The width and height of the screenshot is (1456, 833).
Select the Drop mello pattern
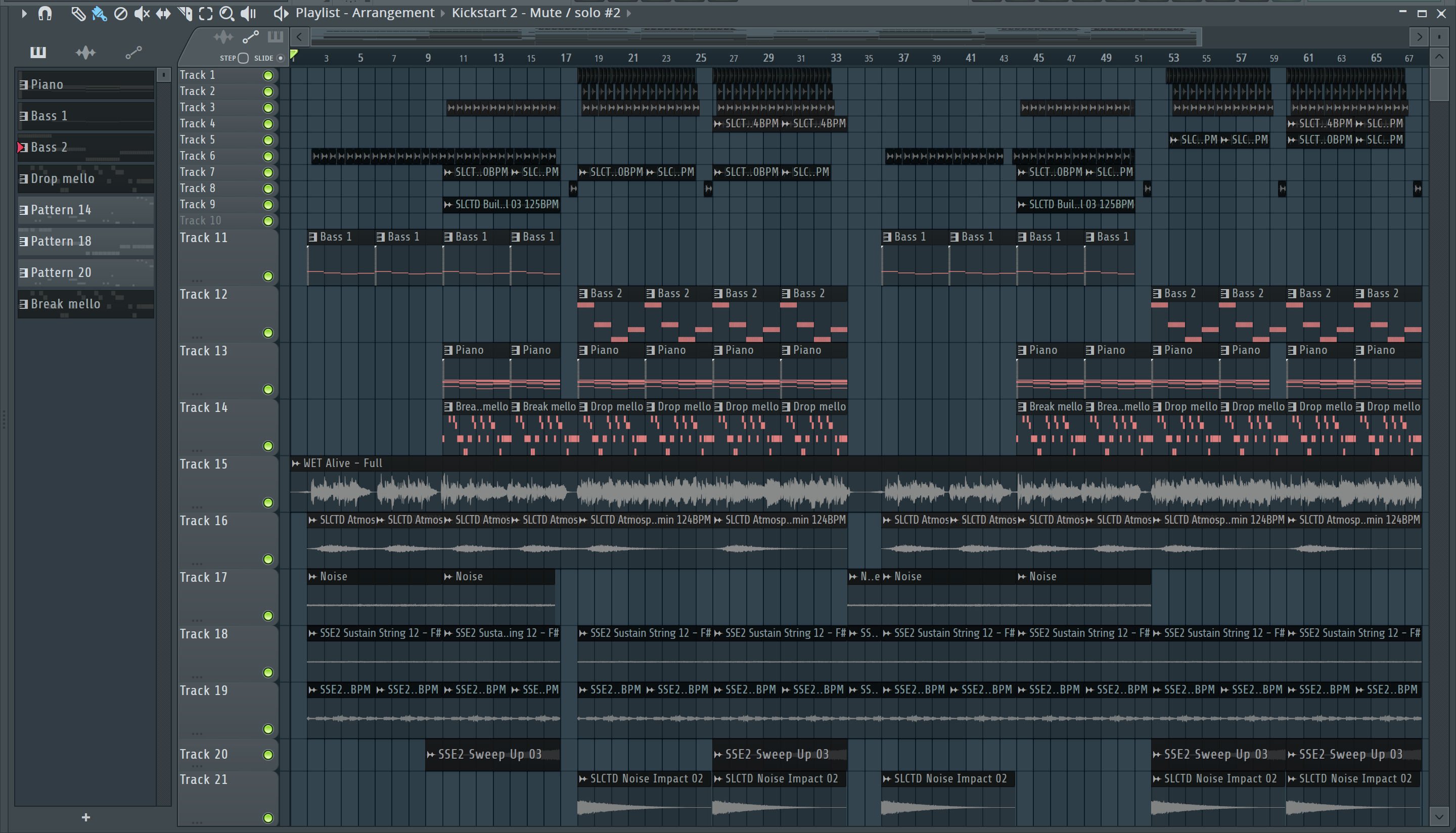click(86, 178)
